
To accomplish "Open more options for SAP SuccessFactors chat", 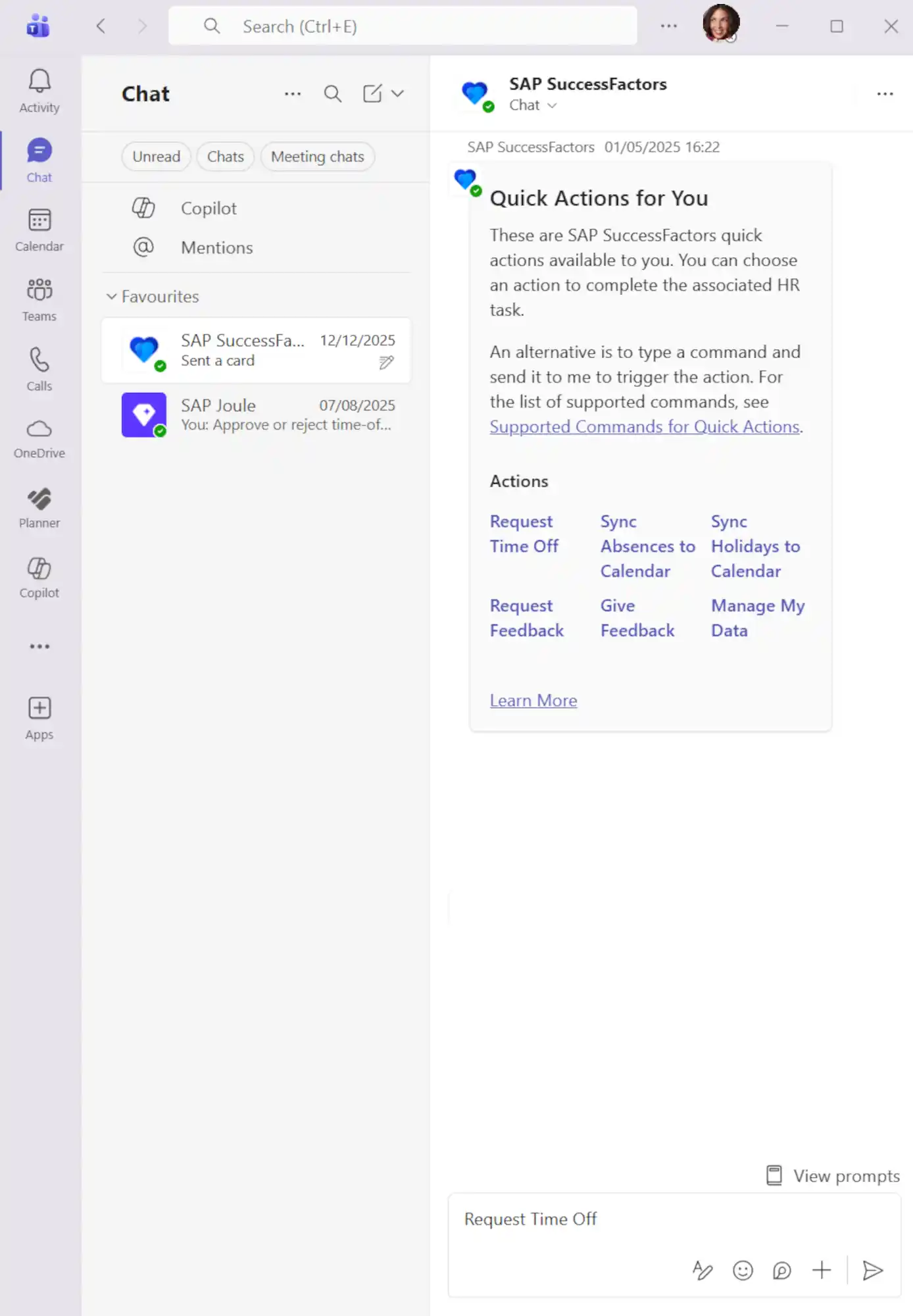I will coord(885,94).
